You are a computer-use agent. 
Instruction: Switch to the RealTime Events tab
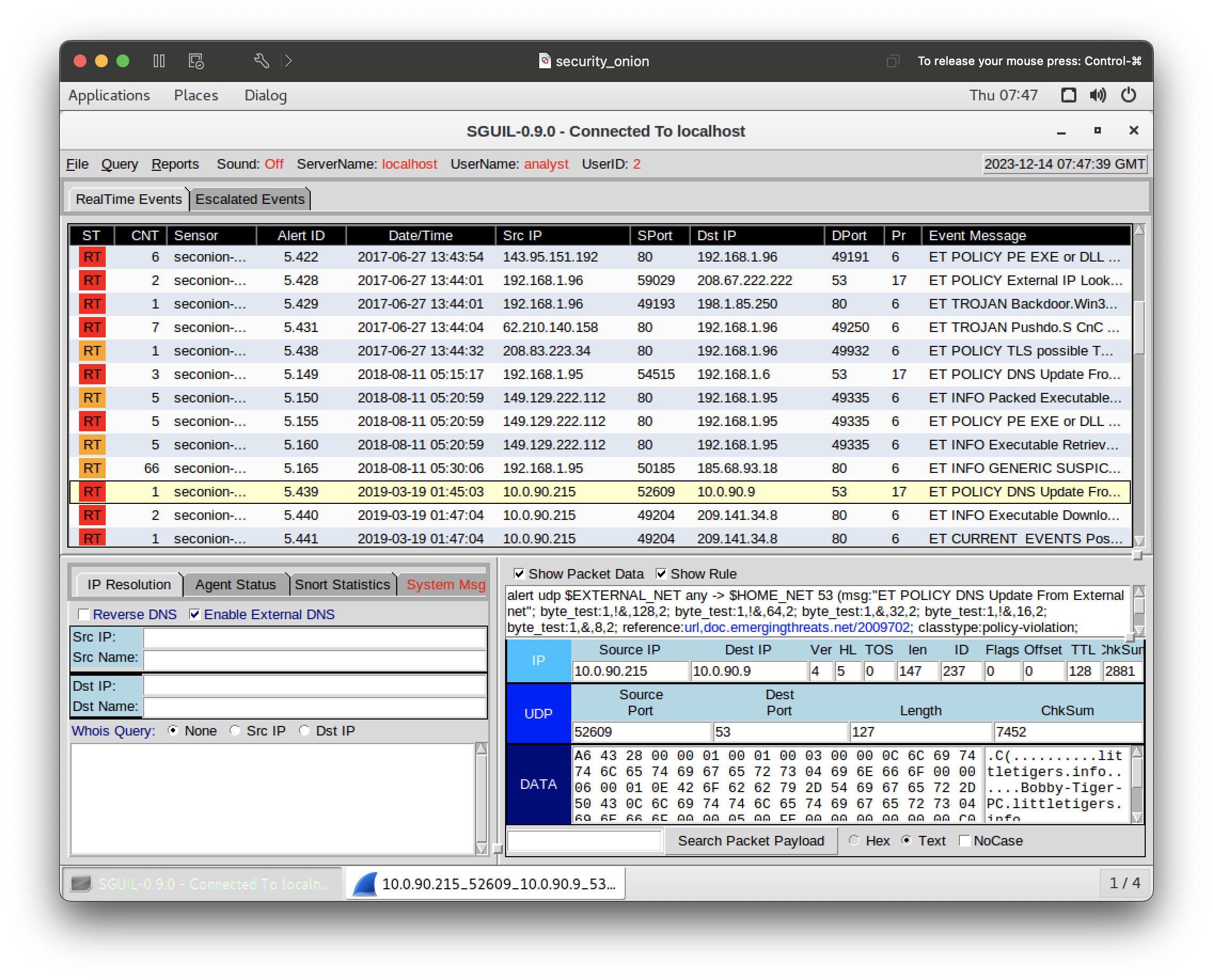click(x=128, y=199)
